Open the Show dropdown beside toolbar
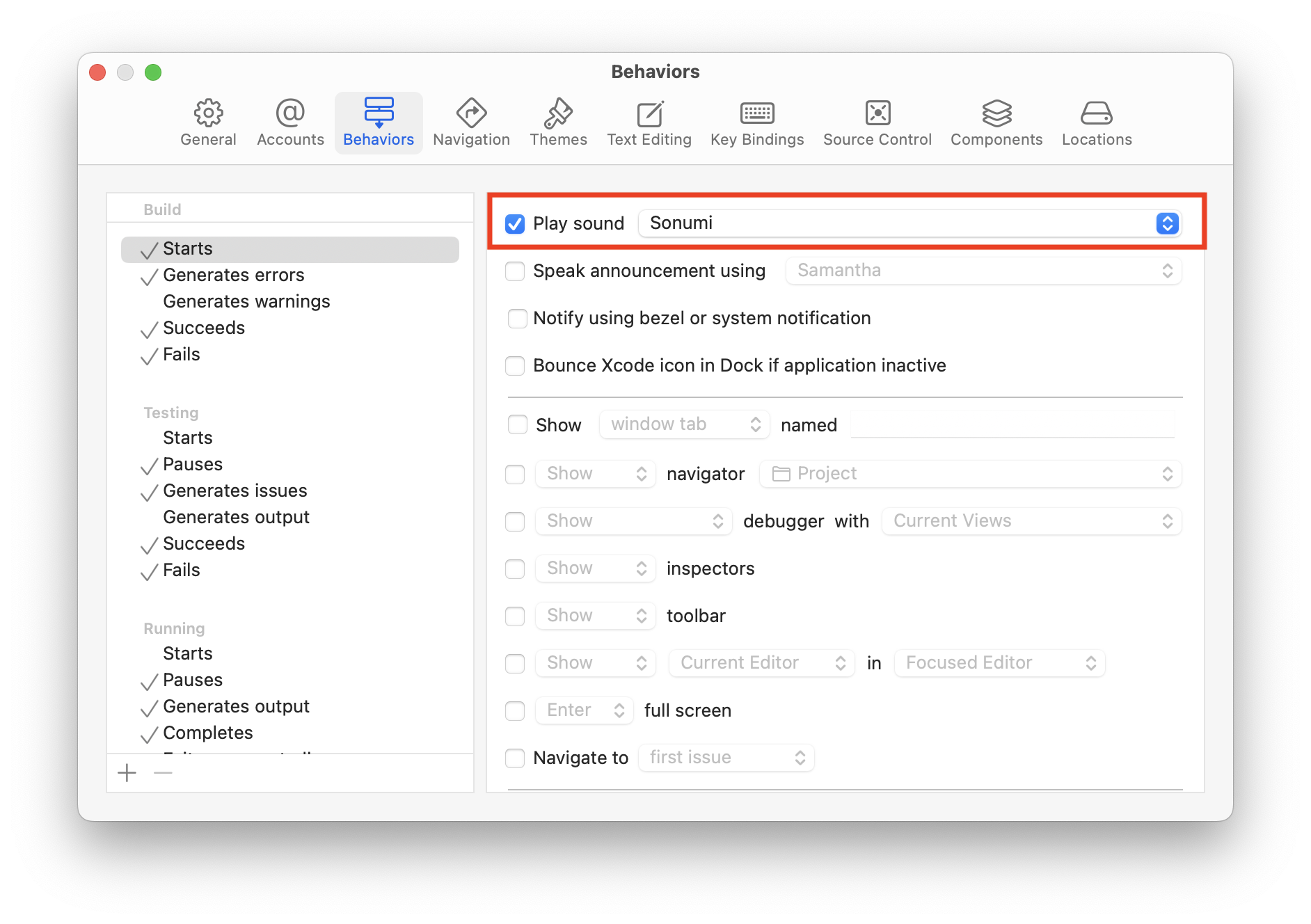The width and height of the screenshot is (1311, 924). click(595, 616)
